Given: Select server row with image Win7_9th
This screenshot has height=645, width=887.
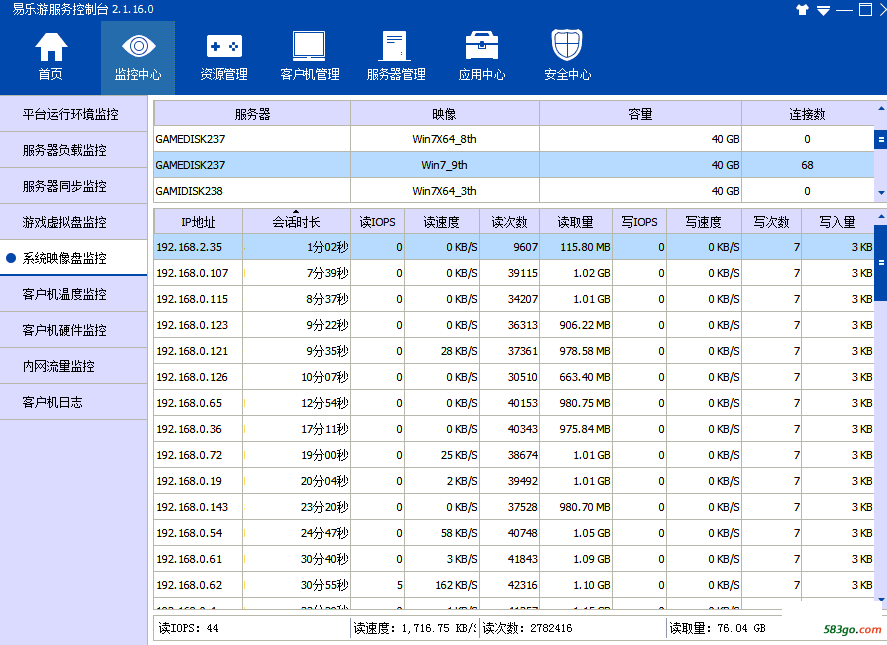Looking at the screenshot, I should point(514,165).
